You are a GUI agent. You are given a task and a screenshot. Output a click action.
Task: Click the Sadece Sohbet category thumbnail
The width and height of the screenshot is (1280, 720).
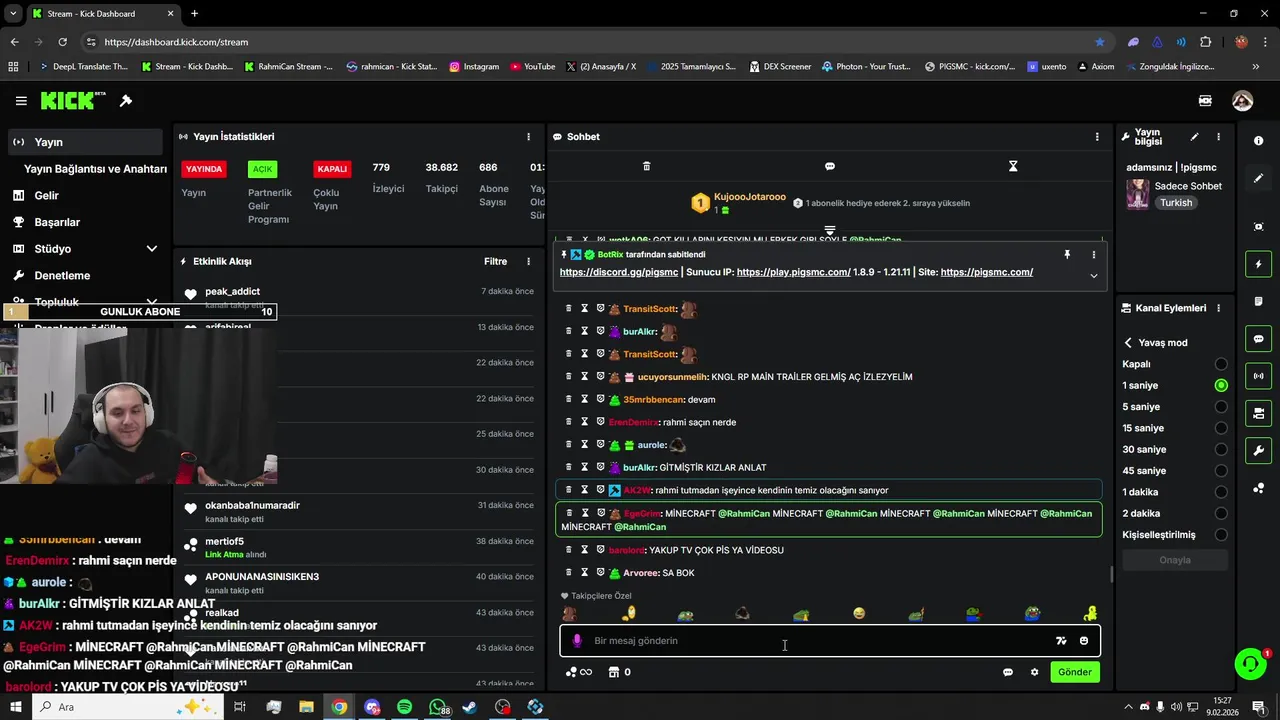click(x=1138, y=194)
